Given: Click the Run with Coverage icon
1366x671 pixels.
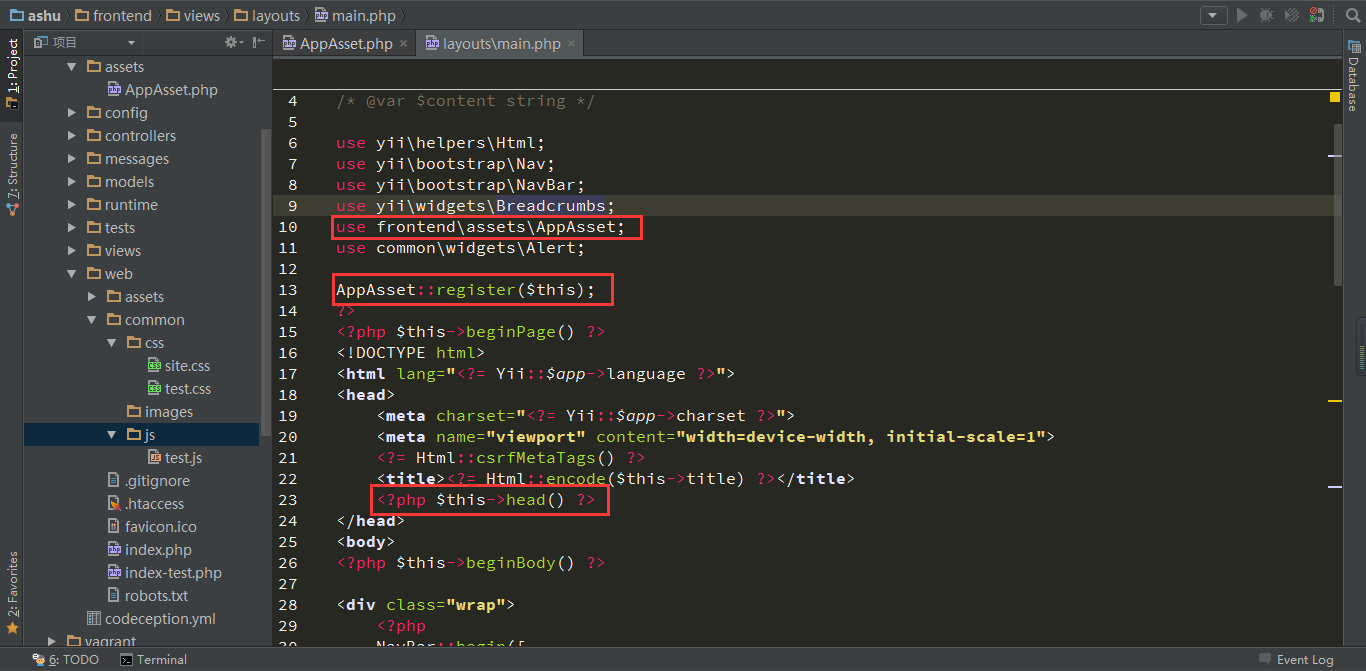Looking at the screenshot, I should pos(1292,15).
